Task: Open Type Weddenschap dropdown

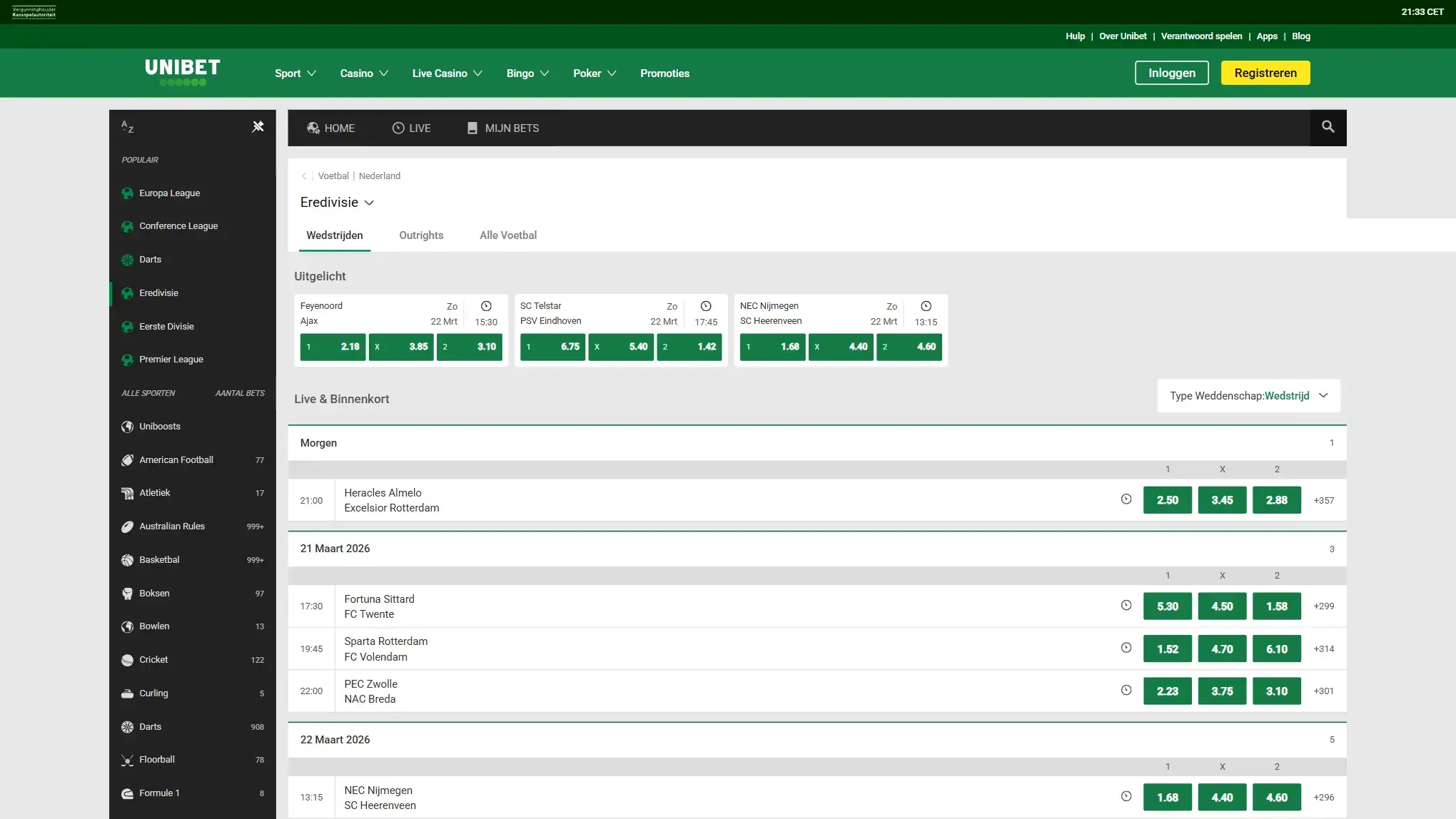Action: (x=1248, y=396)
